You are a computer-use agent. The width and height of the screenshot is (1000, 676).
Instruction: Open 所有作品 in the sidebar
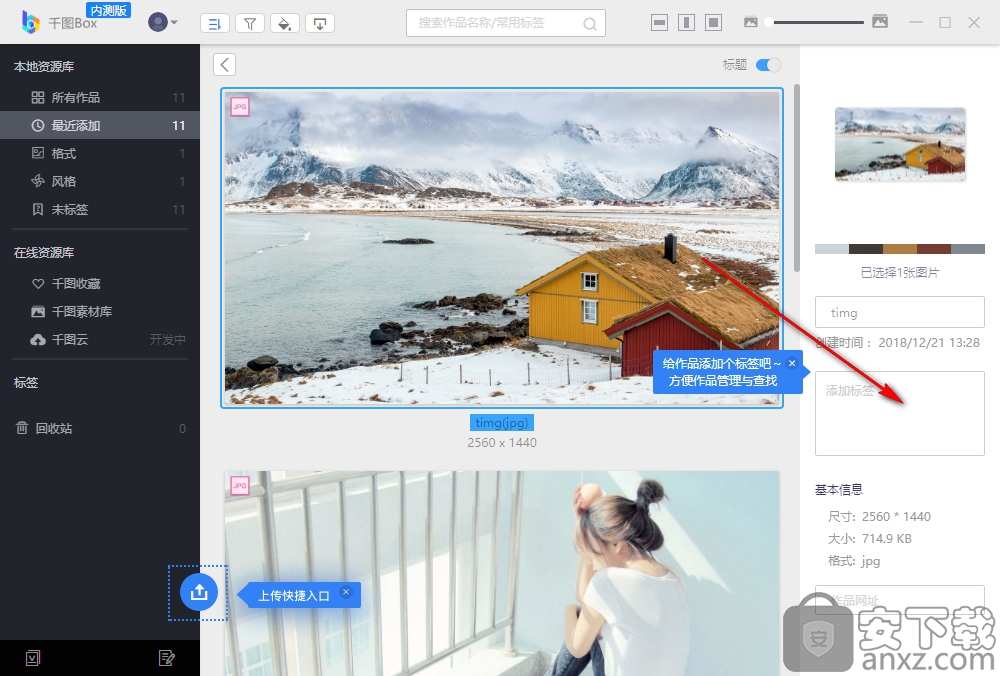pyautogui.click(x=76, y=97)
